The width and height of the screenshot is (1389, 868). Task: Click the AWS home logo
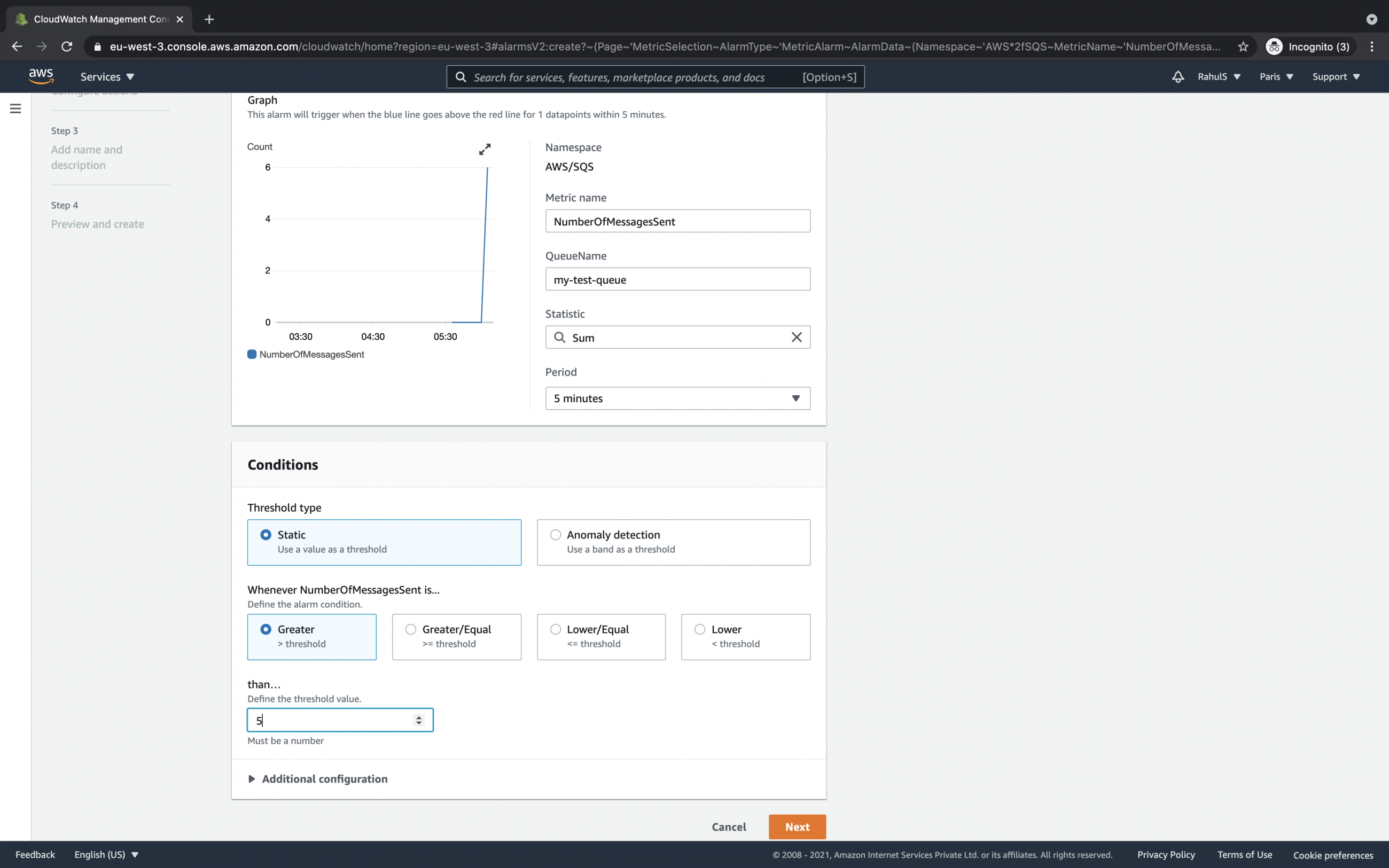(41, 76)
